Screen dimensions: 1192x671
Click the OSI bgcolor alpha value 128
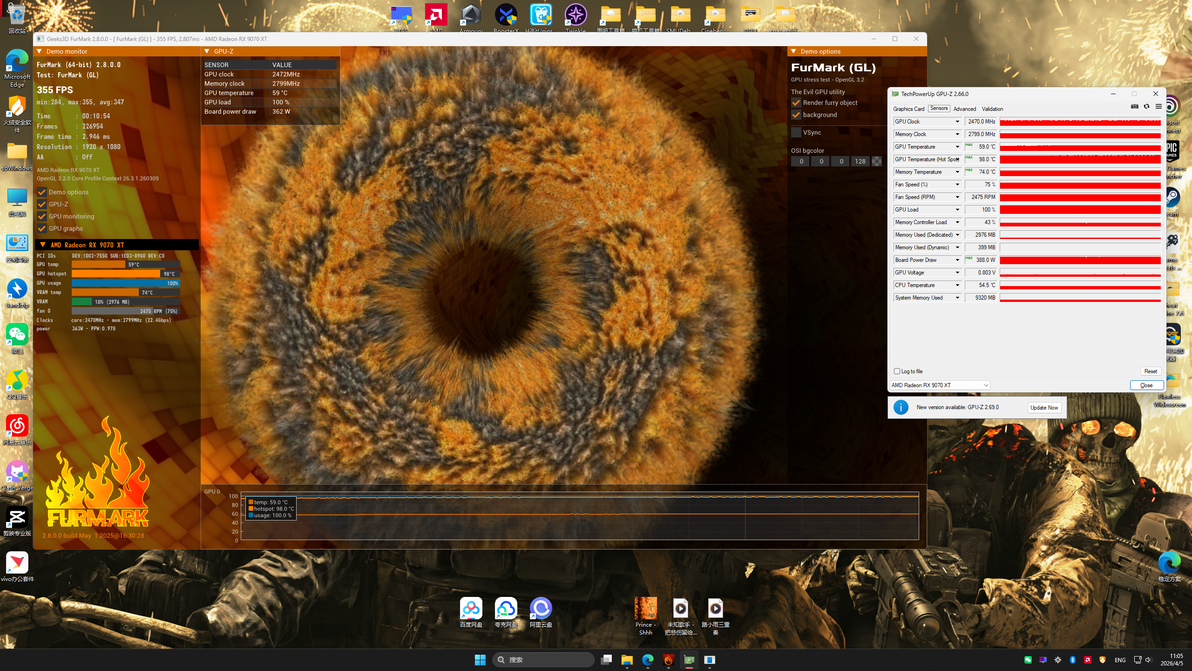[x=860, y=161]
